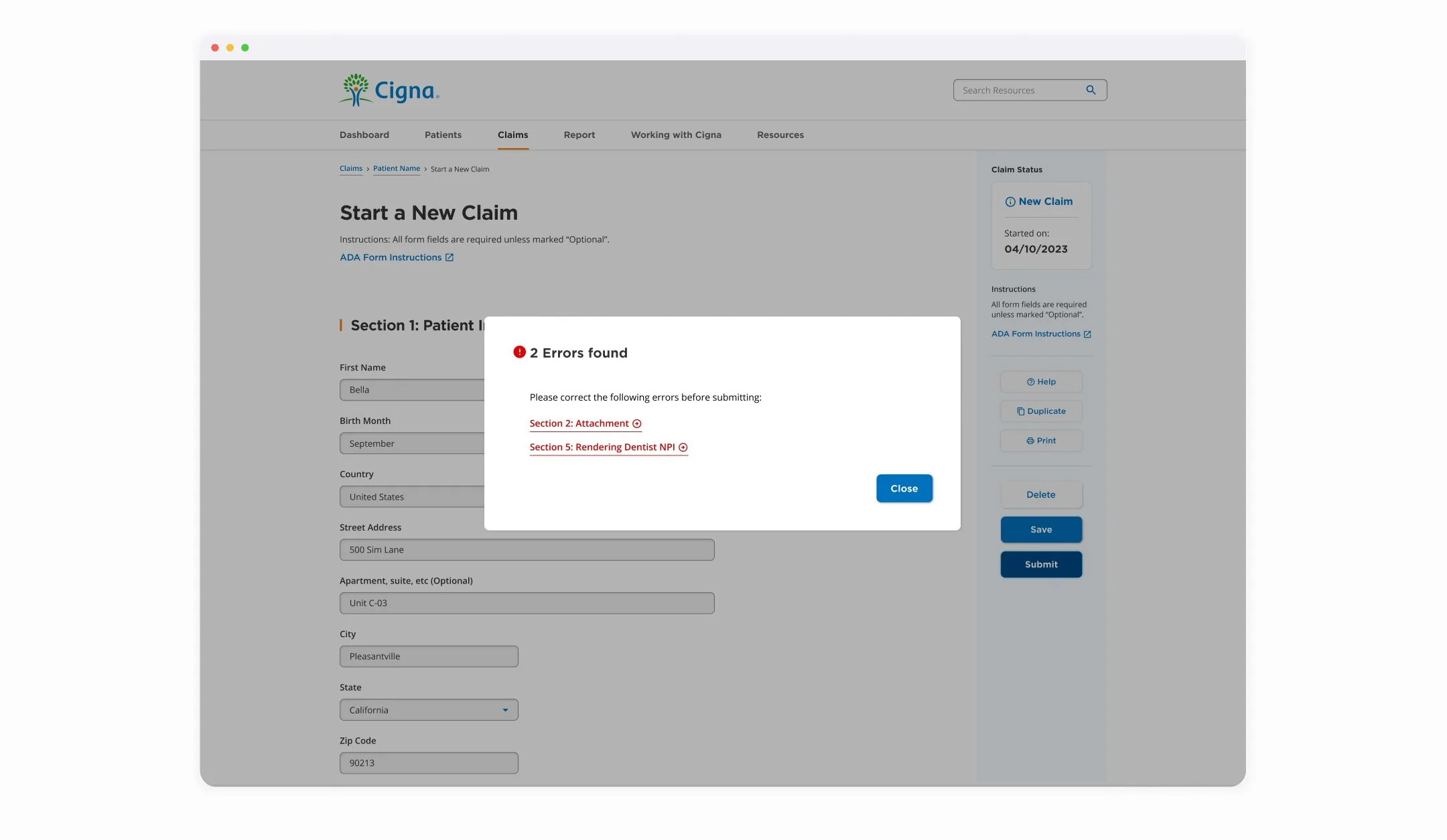The height and width of the screenshot is (840, 1447).
Task: Expand the State dropdown arrow
Action: 505,710
